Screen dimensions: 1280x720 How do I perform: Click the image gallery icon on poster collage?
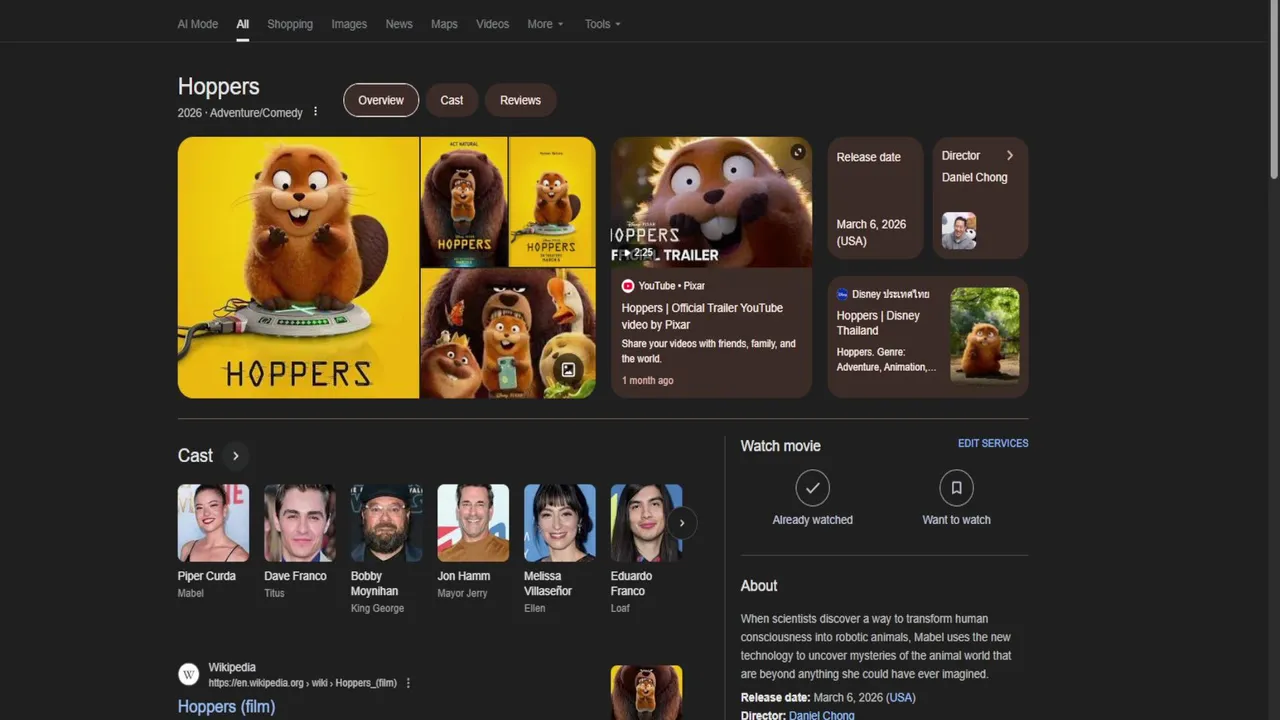[568, 369]
